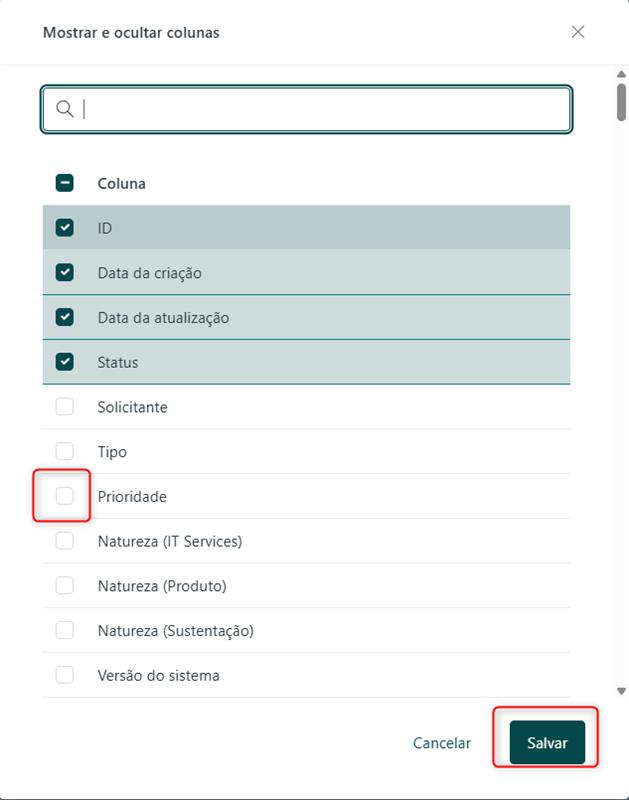Uncheck Data da atualização checkbox
This screenshot has height=800, width=629.
(65, 318)
